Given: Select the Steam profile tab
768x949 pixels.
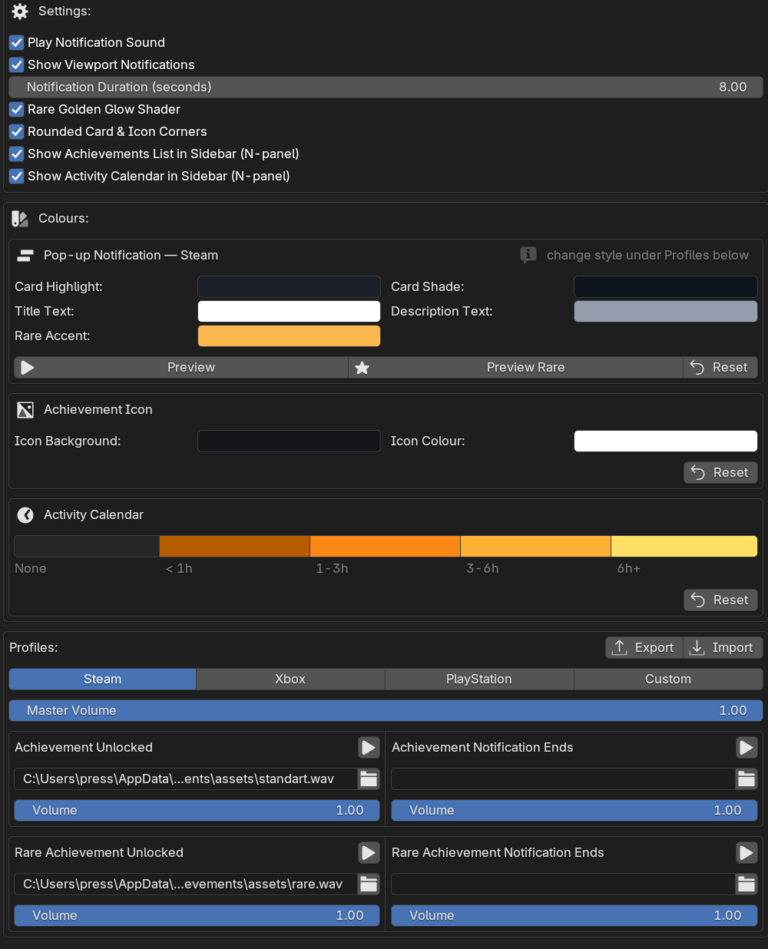Looking at the screenshot, I should click(x=102, y=679).
